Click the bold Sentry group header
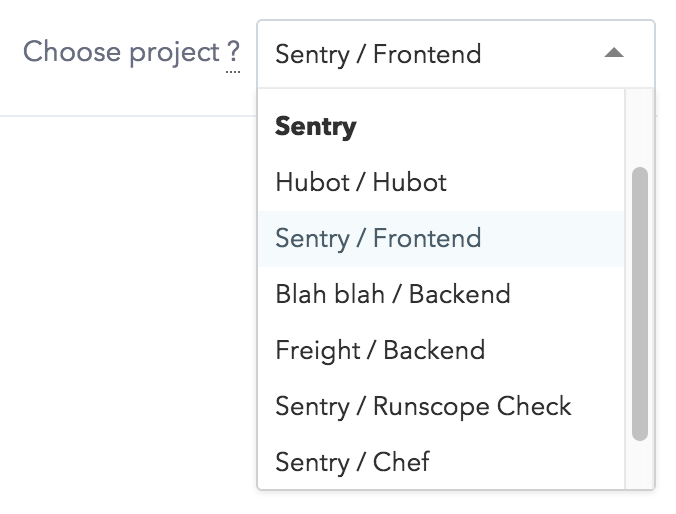 316,127
